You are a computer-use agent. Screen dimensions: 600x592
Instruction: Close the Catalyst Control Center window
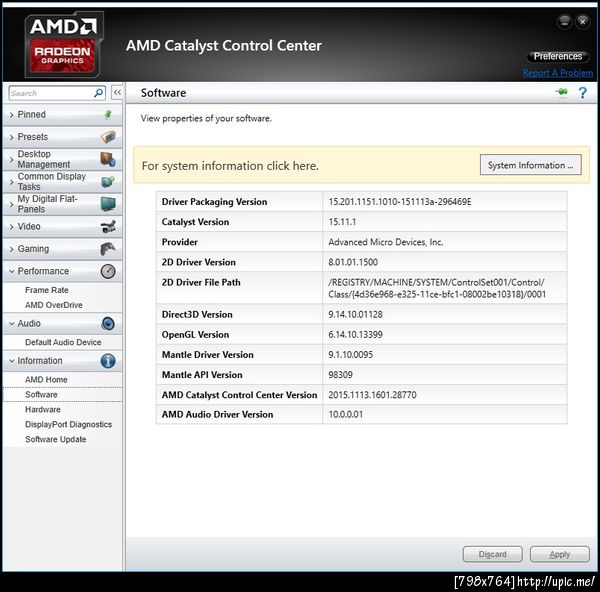(582, 22)
